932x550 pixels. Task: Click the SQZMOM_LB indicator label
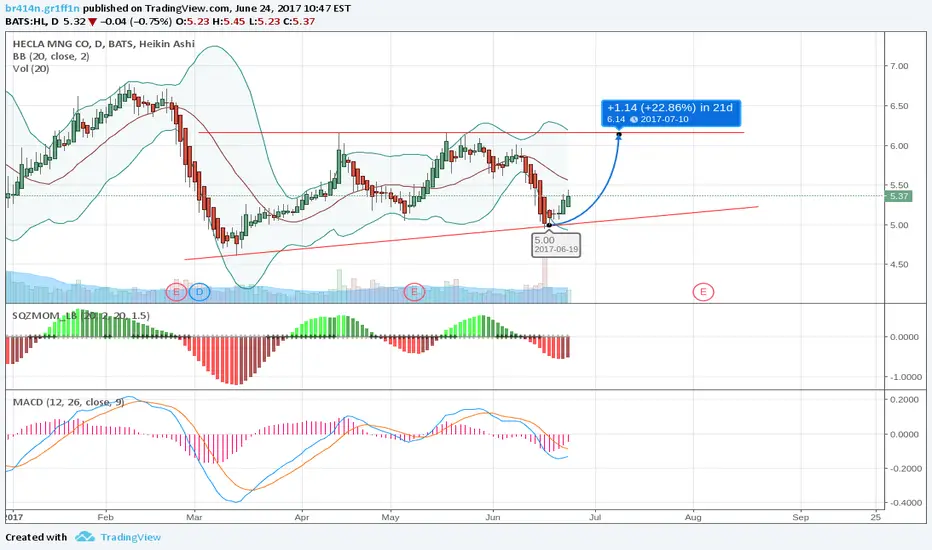pos(81,316)
